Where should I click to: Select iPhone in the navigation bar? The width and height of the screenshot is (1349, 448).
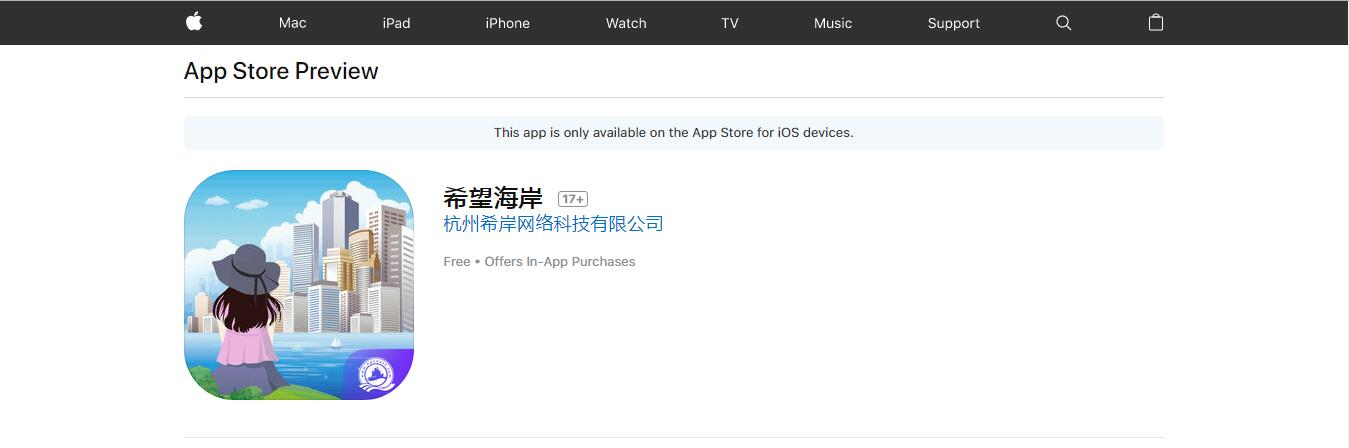point(507,23)
